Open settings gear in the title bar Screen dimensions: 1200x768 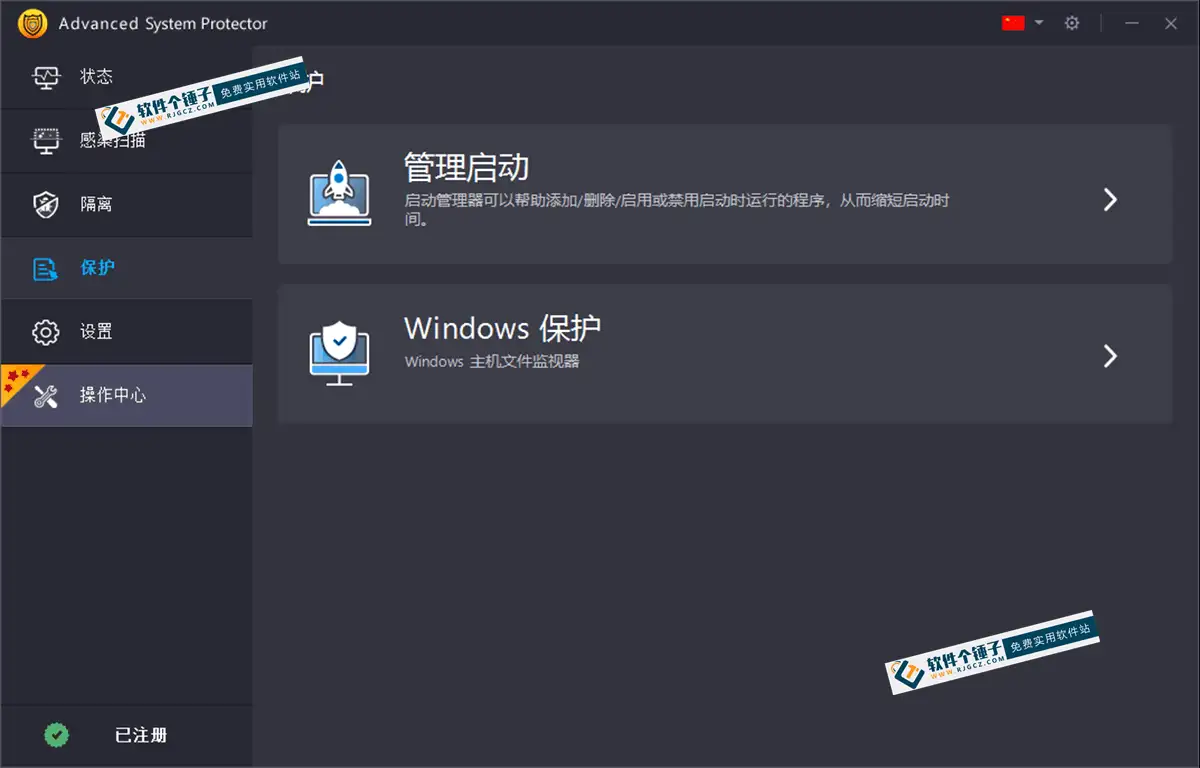1072,23
